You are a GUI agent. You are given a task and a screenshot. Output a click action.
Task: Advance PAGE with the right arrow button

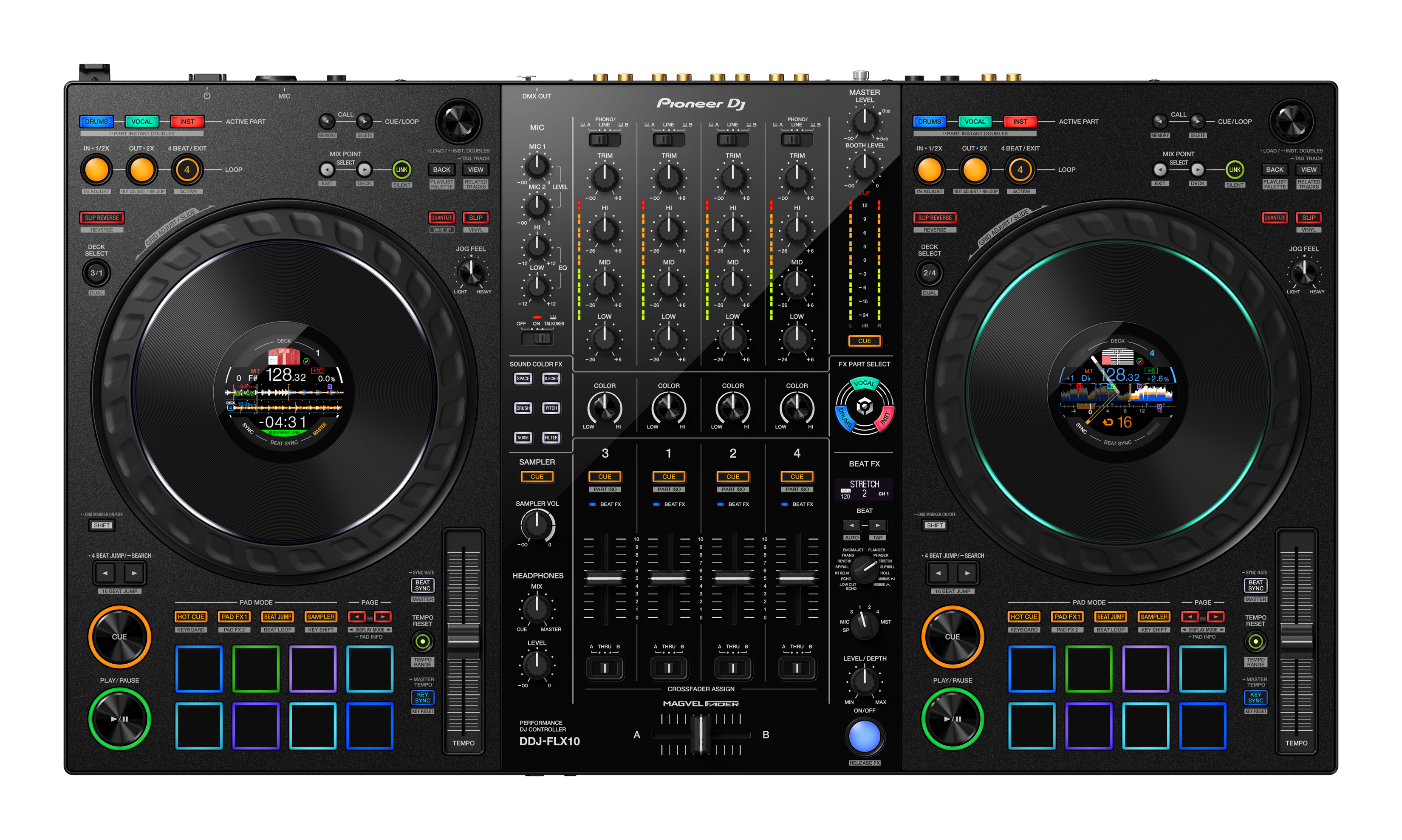tap(384, 617)
